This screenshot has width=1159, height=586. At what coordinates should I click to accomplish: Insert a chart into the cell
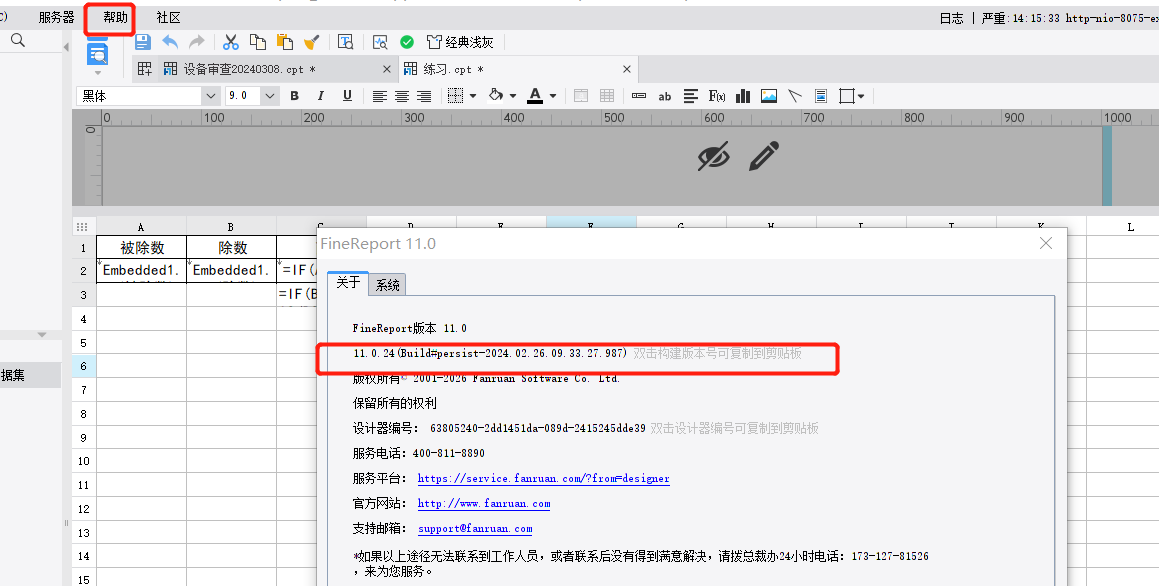(x=743, y=96)
